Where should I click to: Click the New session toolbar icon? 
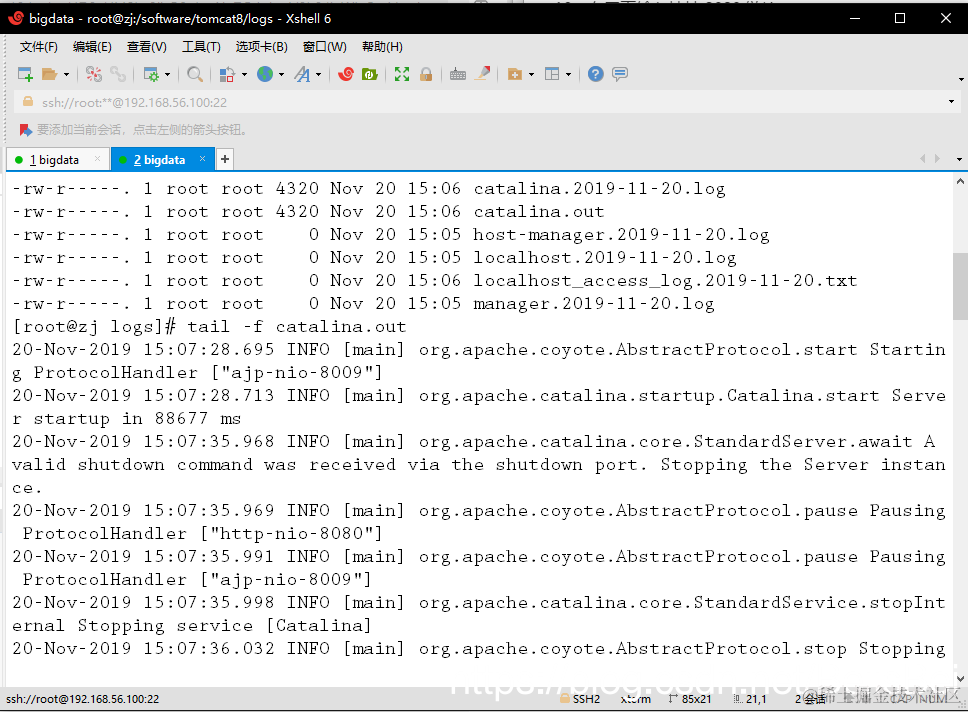coord(25,74)
